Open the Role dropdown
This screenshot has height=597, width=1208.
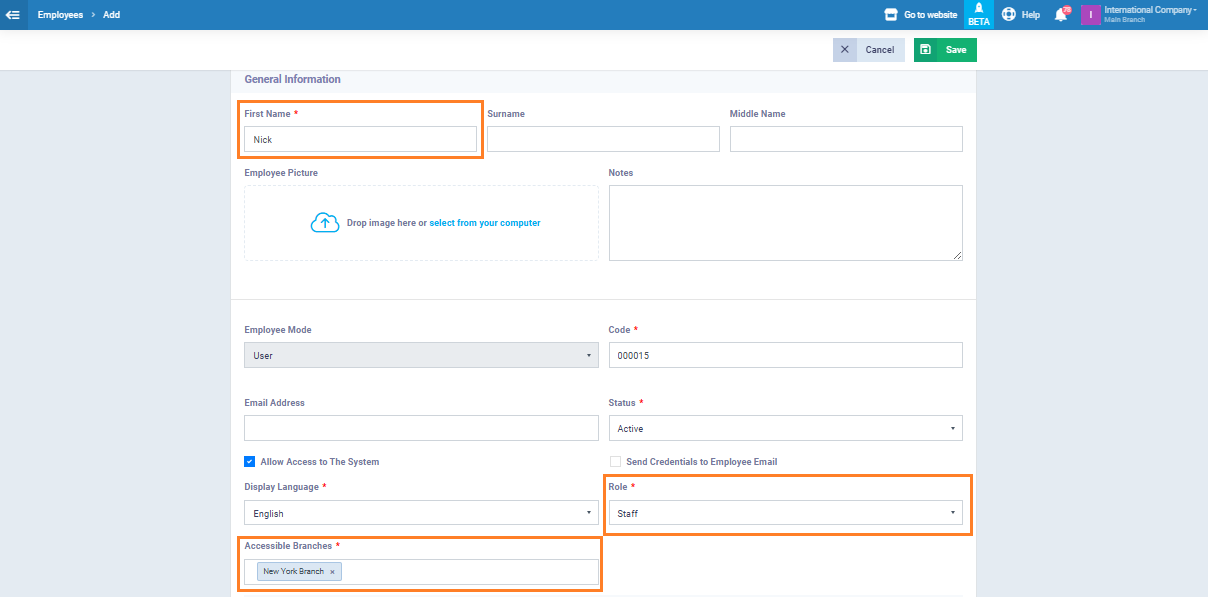click(x=785, y=514)
